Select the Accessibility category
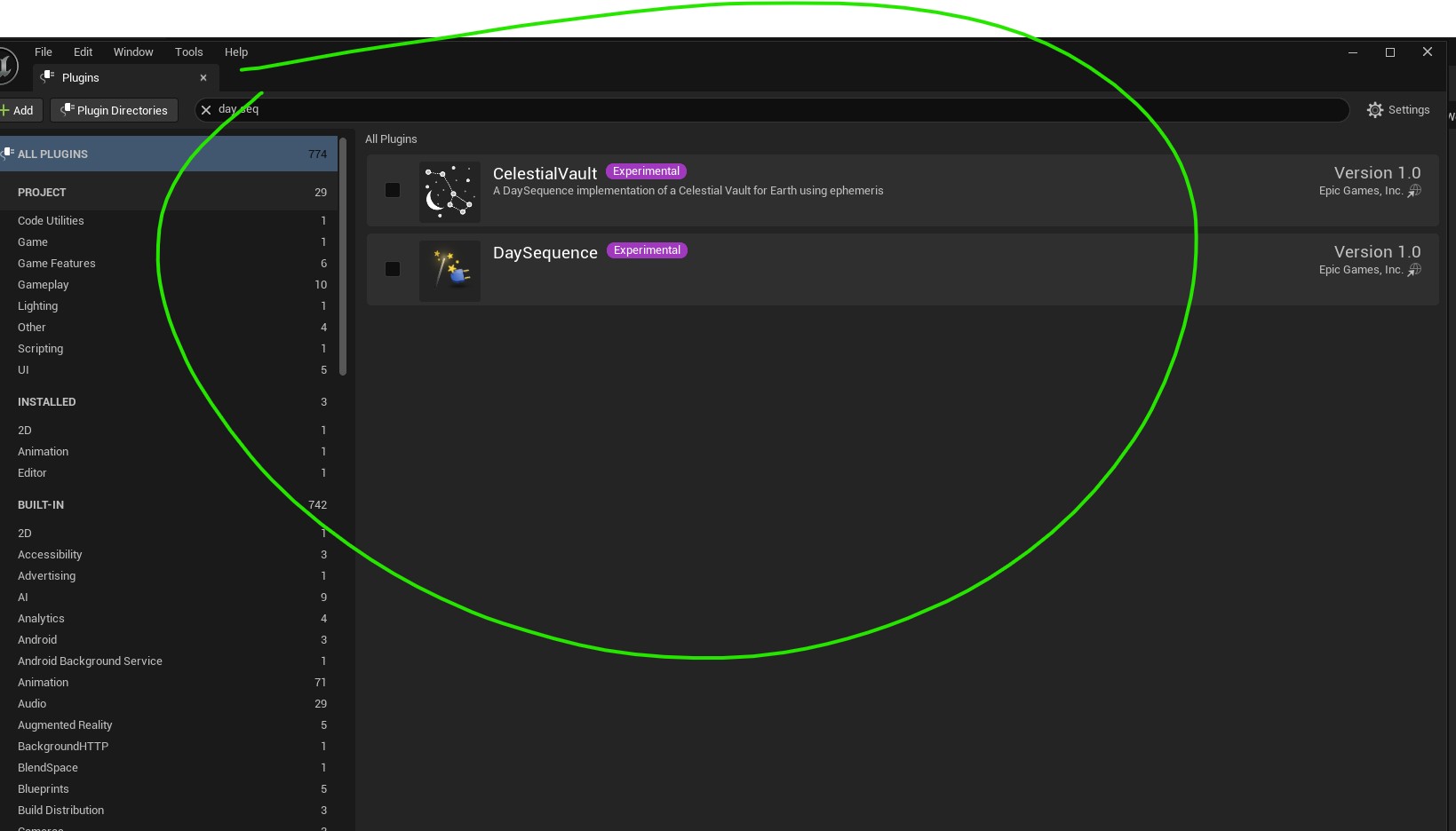 point(169,555)
